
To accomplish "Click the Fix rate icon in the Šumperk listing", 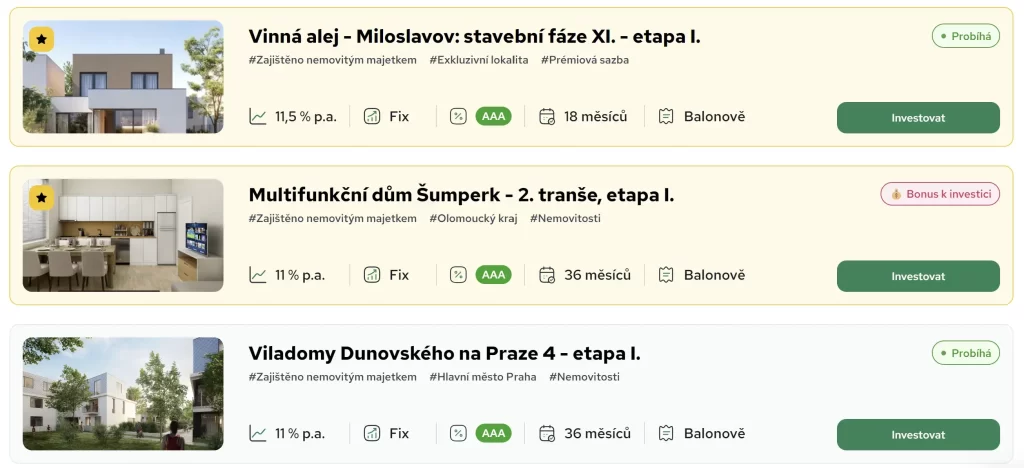I will (x=372, y=275).
